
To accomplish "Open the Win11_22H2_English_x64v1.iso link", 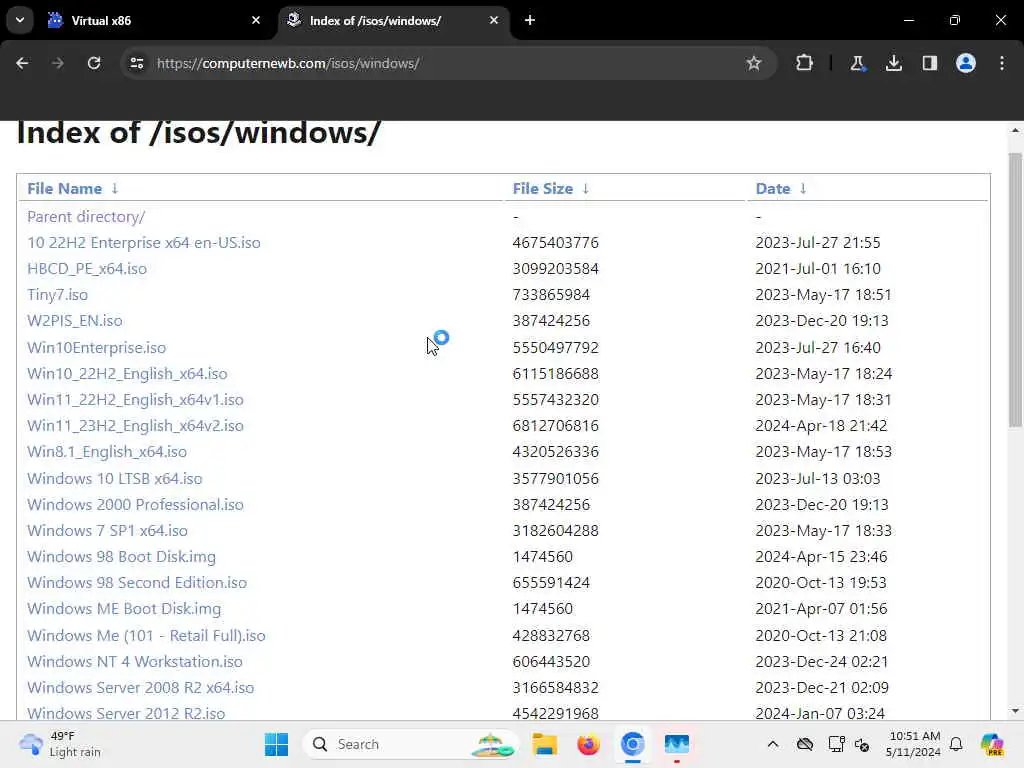I will click(x=135, y=400).
